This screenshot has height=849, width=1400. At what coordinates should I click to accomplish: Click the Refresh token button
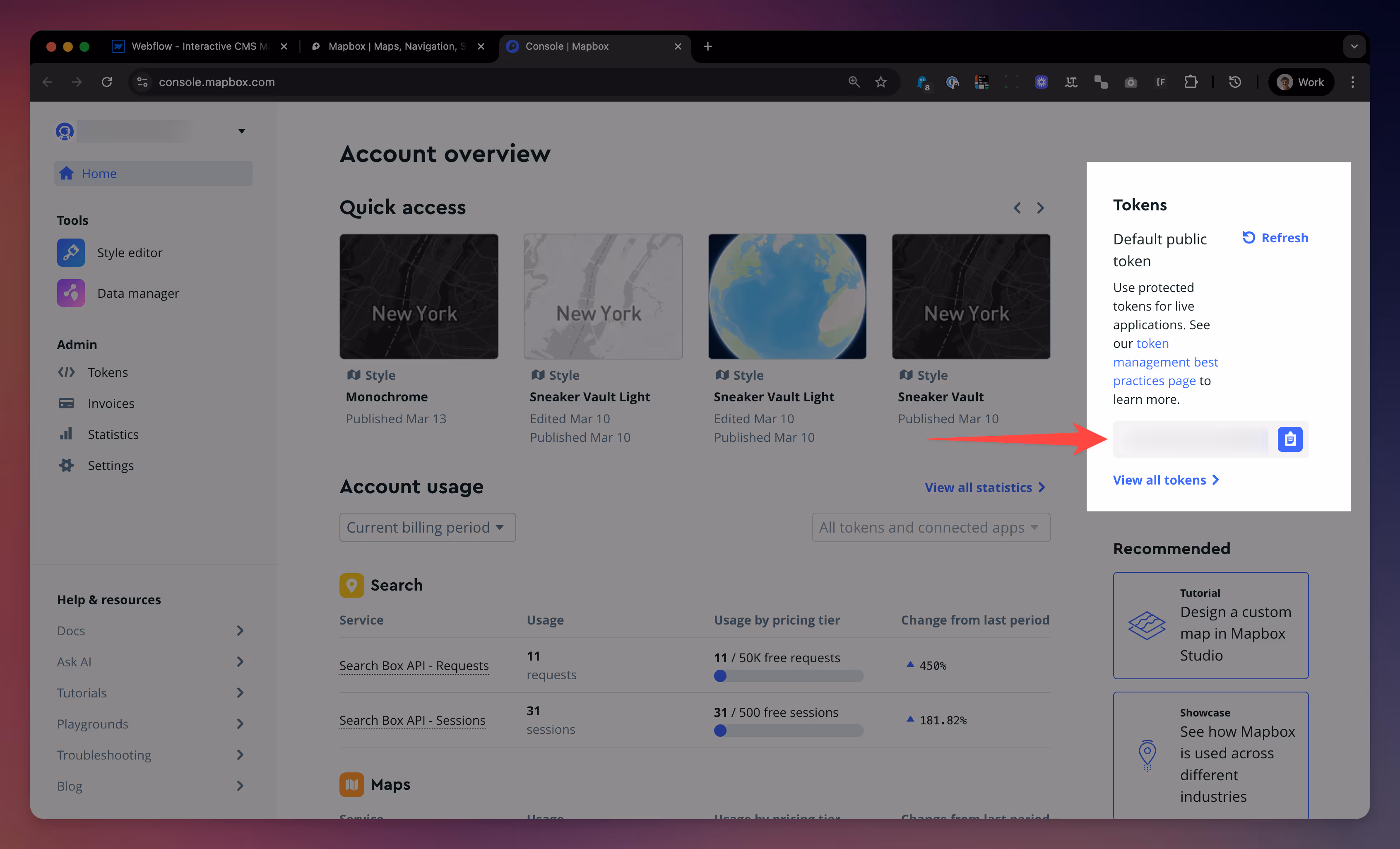[x=1275, y=238]
